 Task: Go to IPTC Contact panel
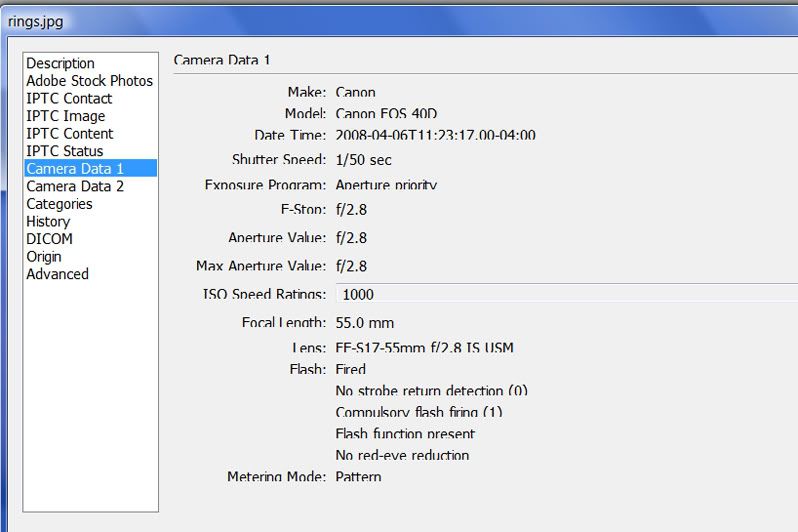point(69,98)
